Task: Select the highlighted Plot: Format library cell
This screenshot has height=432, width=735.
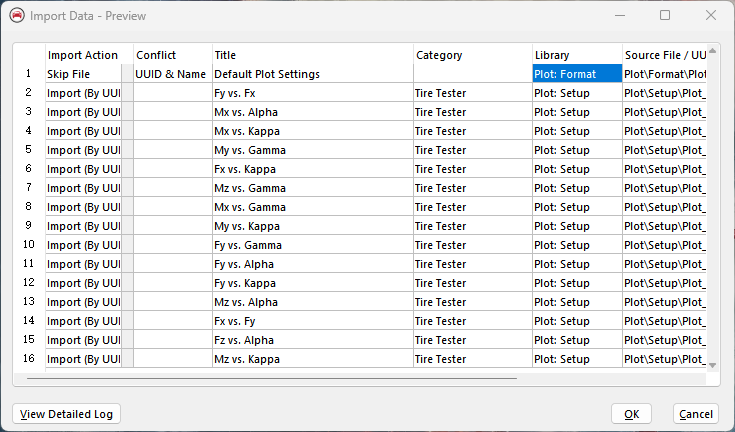Action: [x=576, y=74]
